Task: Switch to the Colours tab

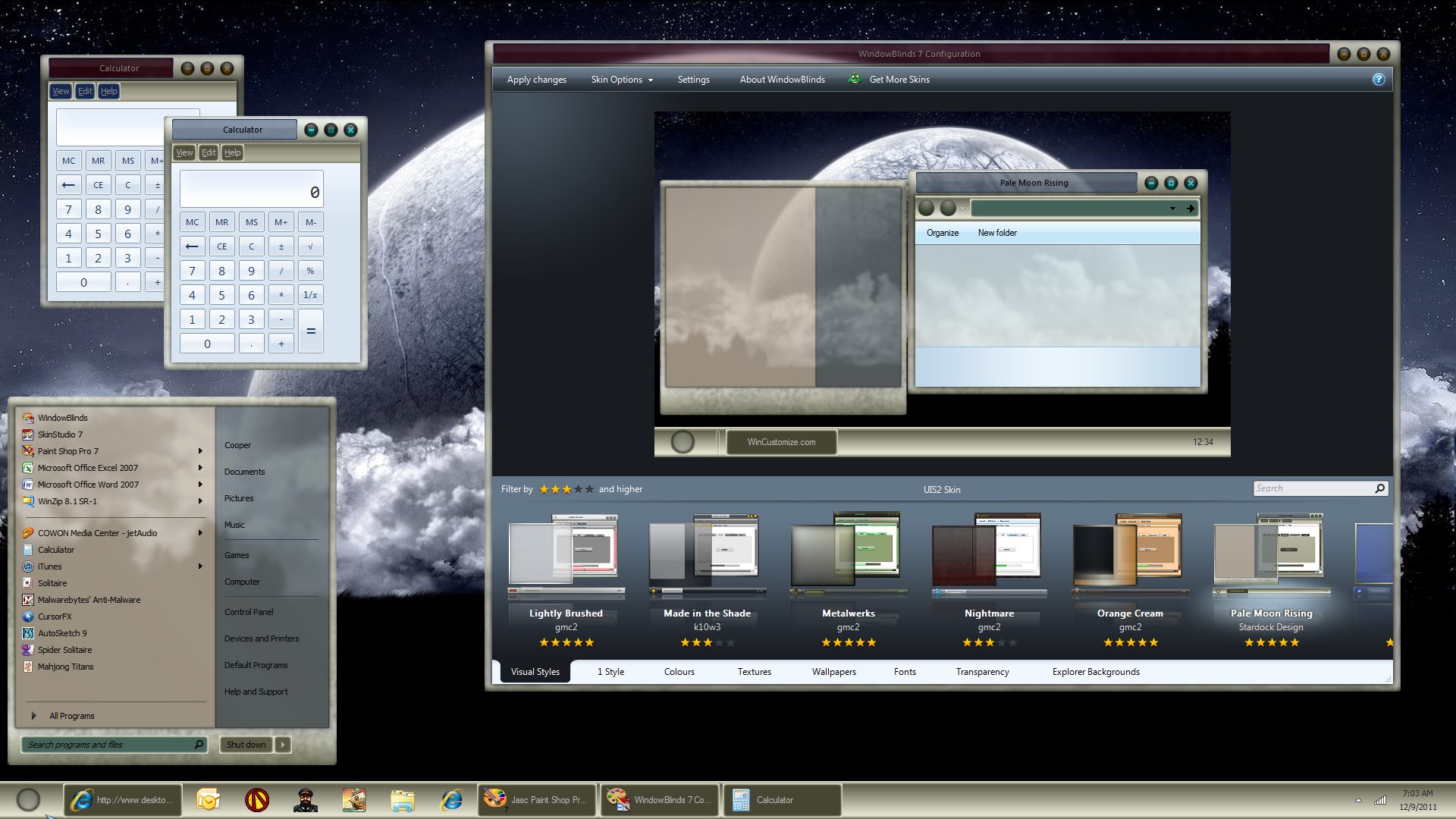Action: click(x=679, y=672)
